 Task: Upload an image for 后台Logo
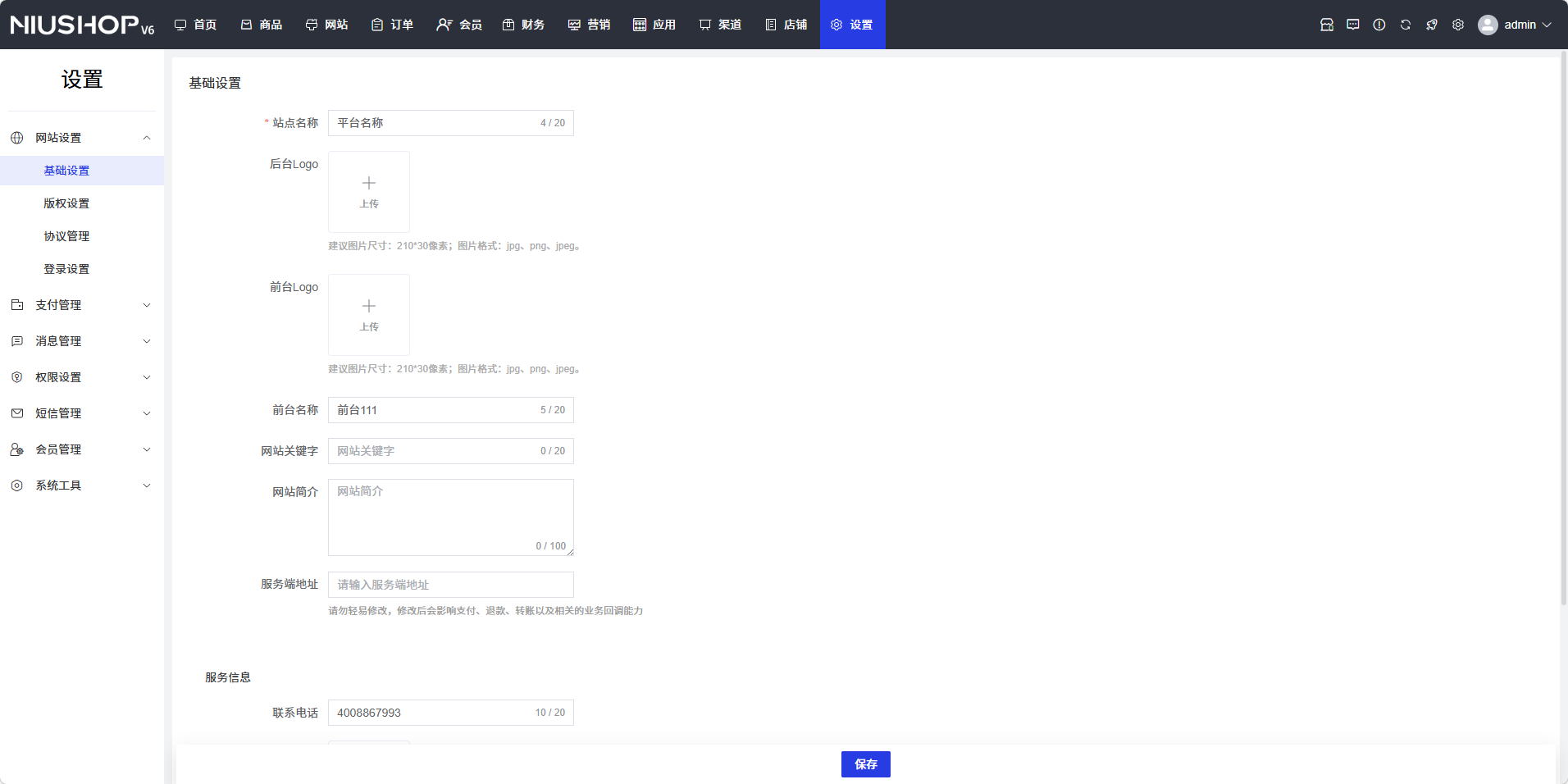pos(369,192)
